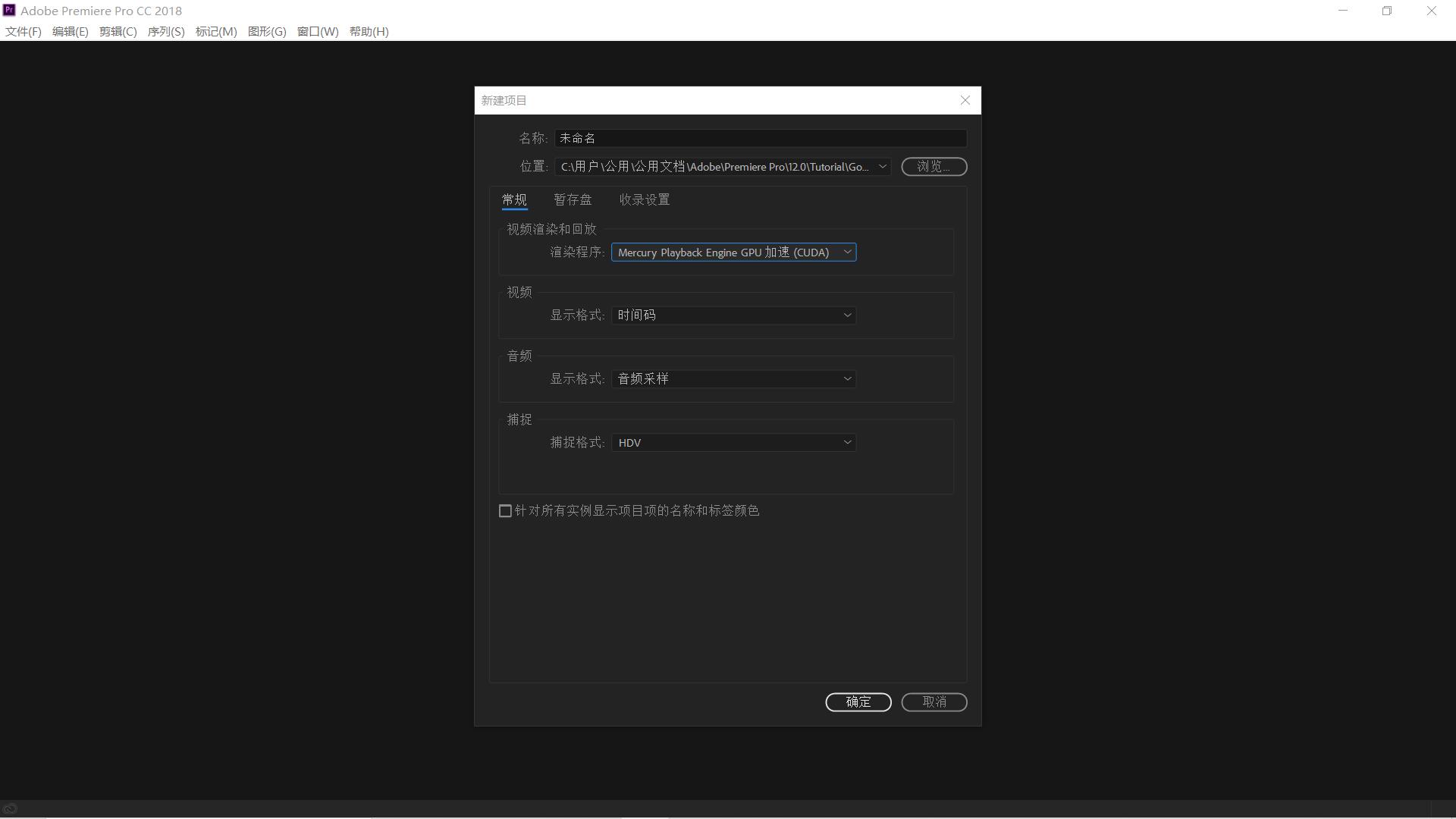Select the 常规 tab
The image size is (1456, 819).
tap(514, 200)
